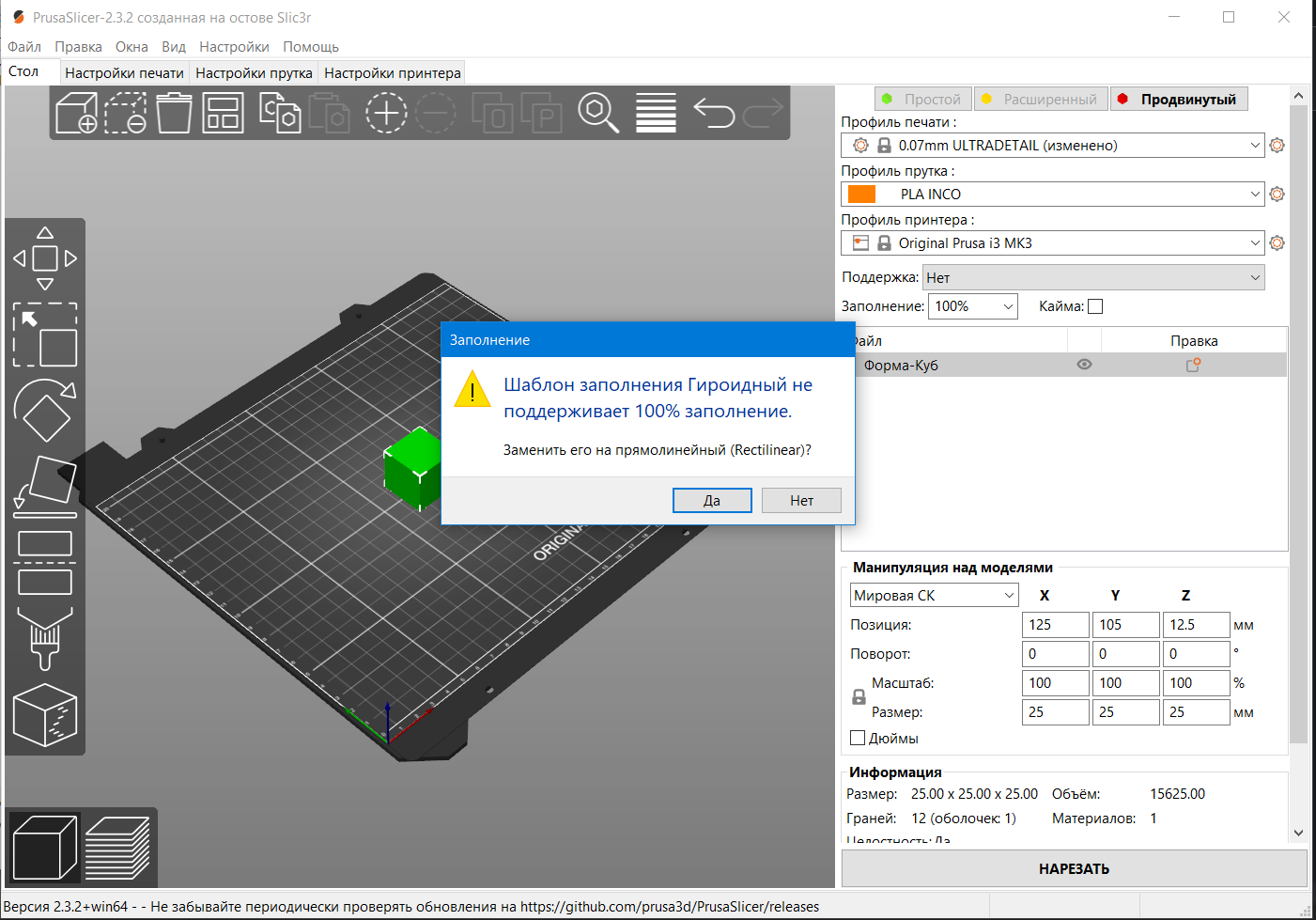Image resolution: width=1316 pixels, height=920 pixels.
Task: Enable the Кайма checkbox
Action: pyautogui.click(x=1095, y=305)
